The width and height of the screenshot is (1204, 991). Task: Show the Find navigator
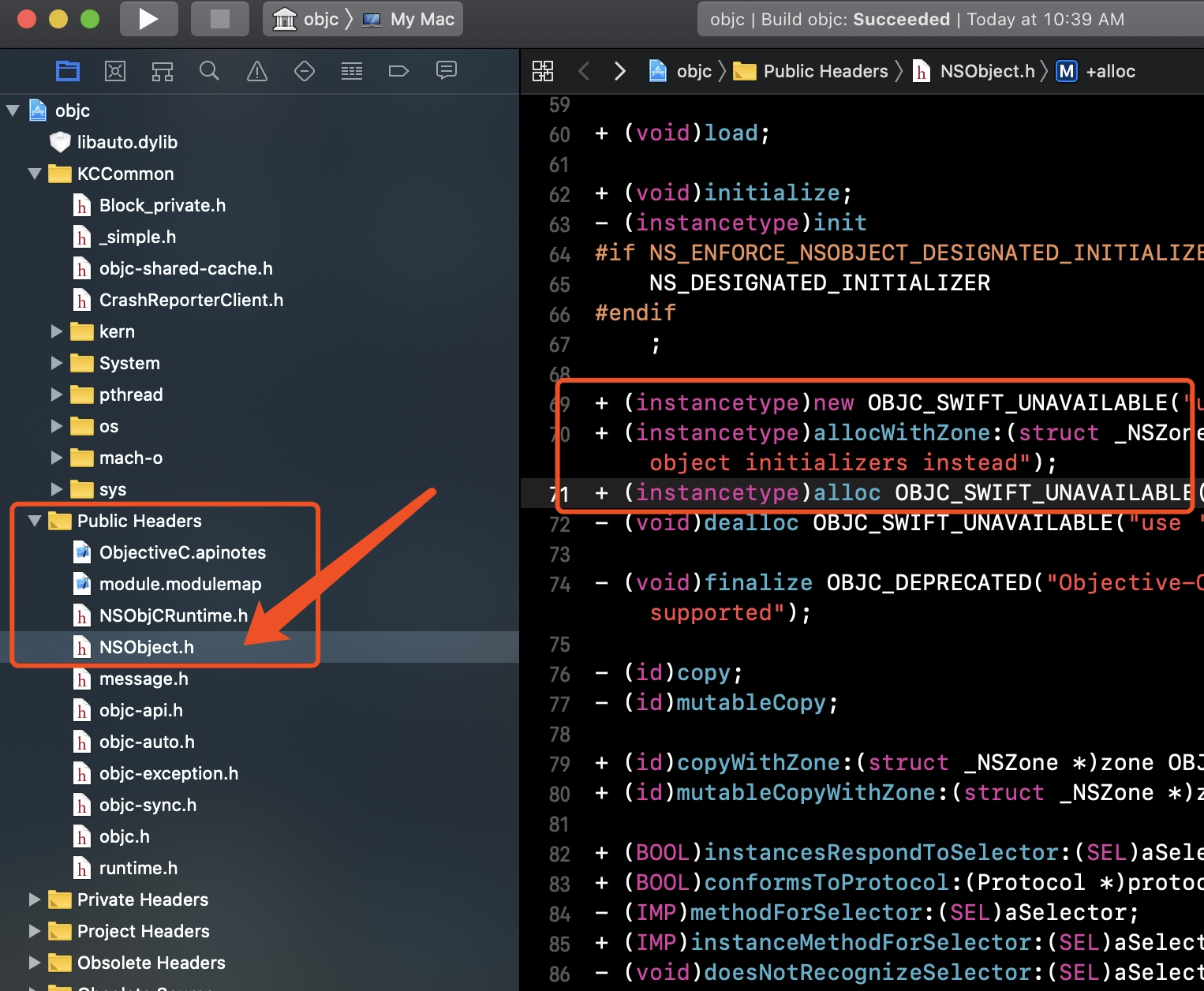click(209, 71)
